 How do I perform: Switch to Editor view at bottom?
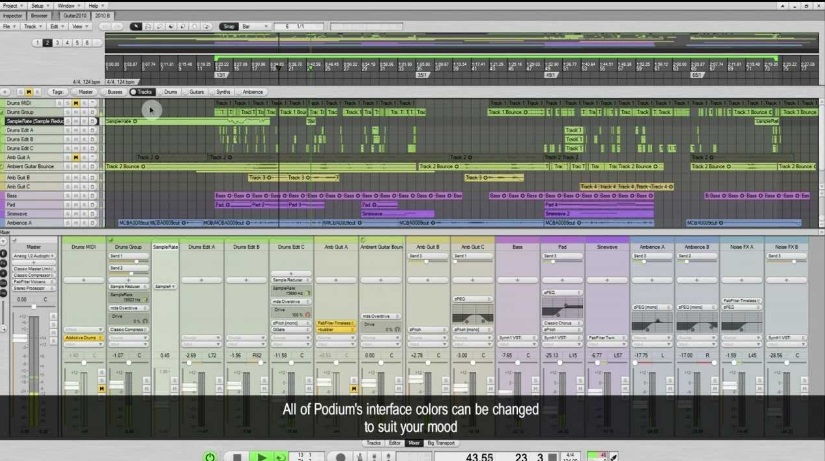395,443
